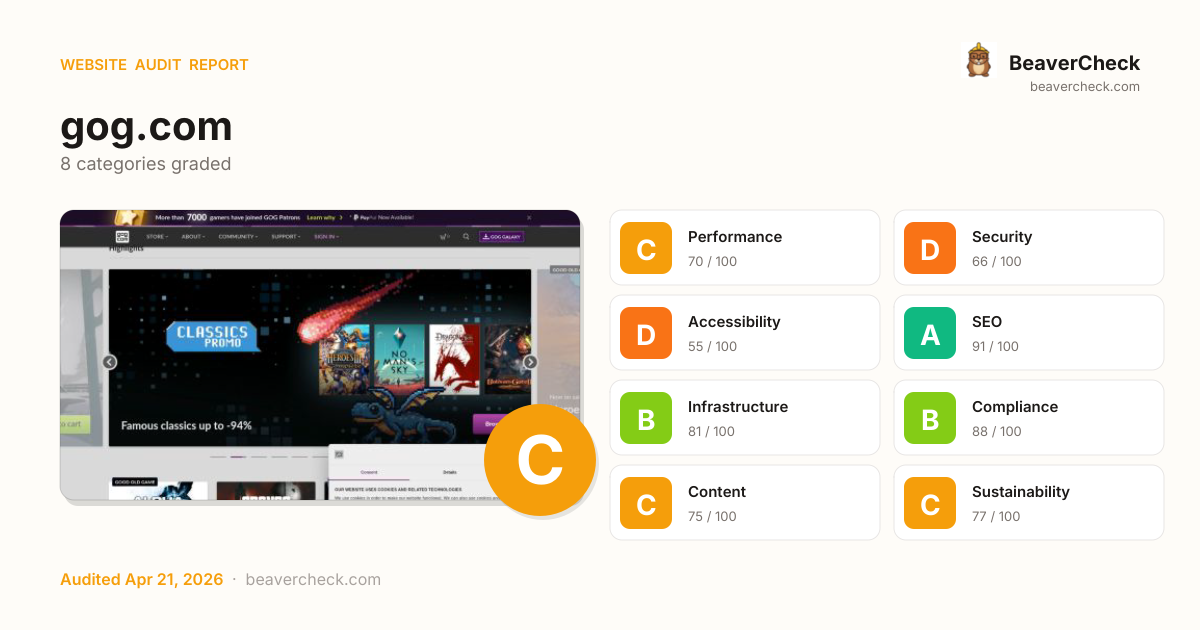Viewport: 1200px width, 630px height.
Task: Click the Accessibility grade D badge
Action: click(646, 333)
